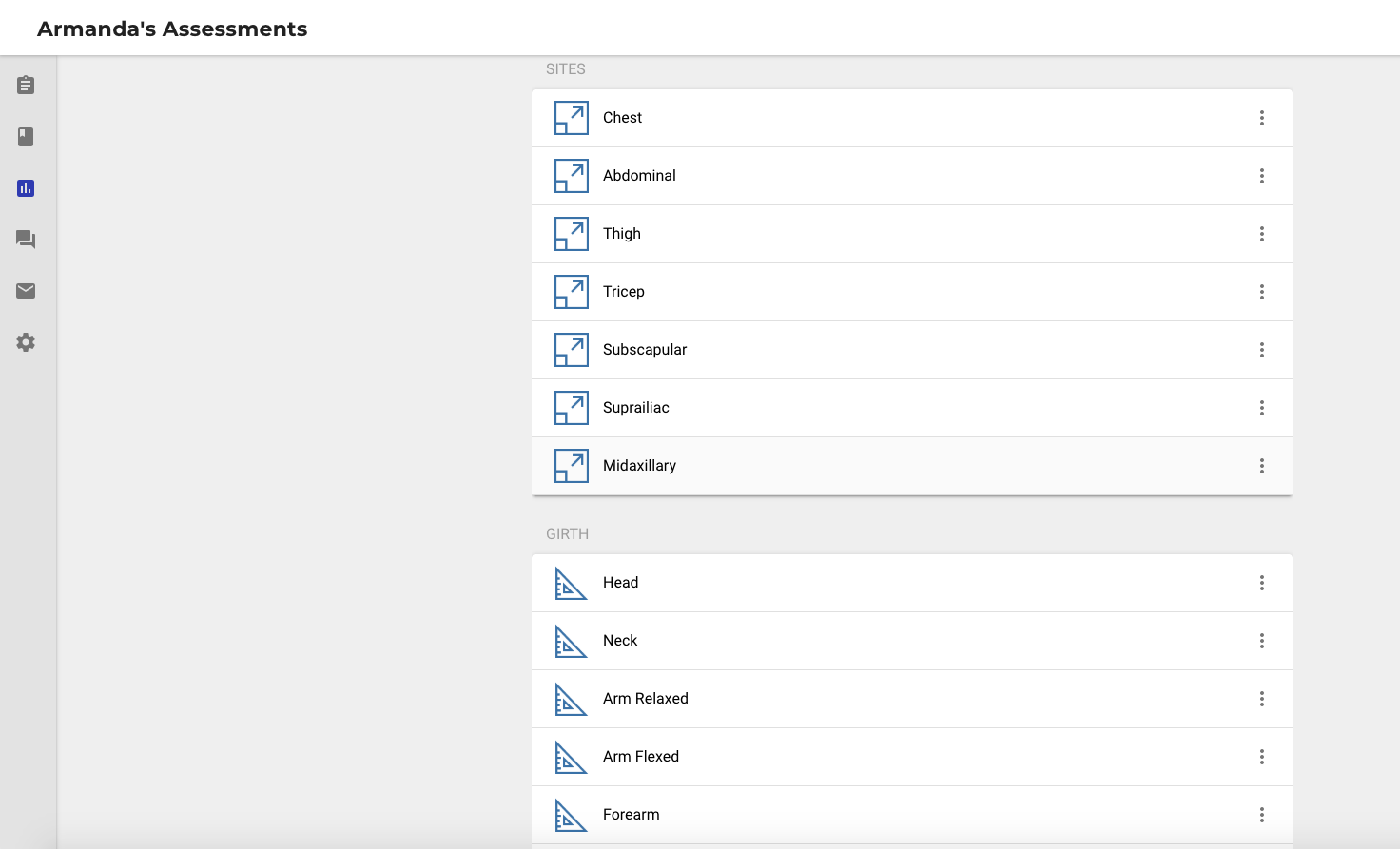Click the ruler icon beside Arm Relaxed
The image size is (1400, 849).
click(571, 700)
